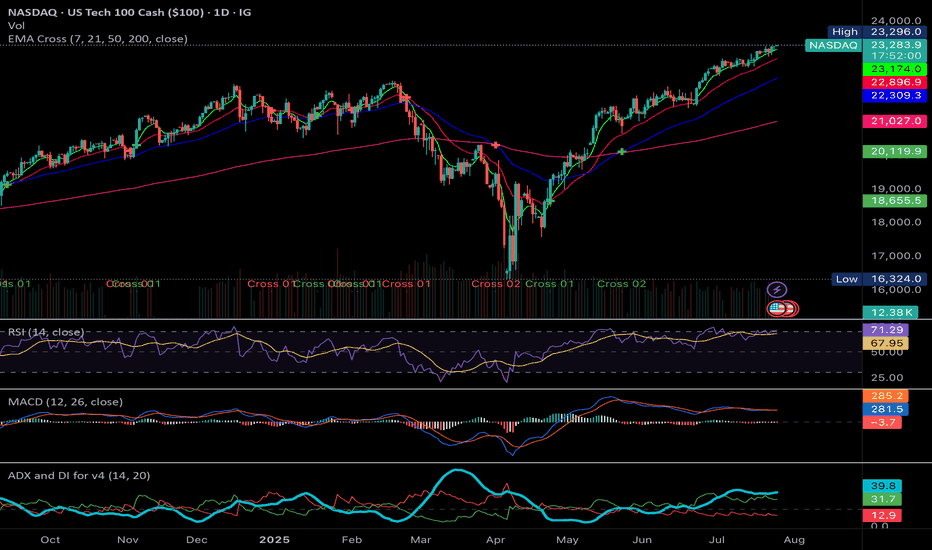Click the red plus cross marker on the 200 EMA
Screen dimensions: 932x550
tap(496, 145)
